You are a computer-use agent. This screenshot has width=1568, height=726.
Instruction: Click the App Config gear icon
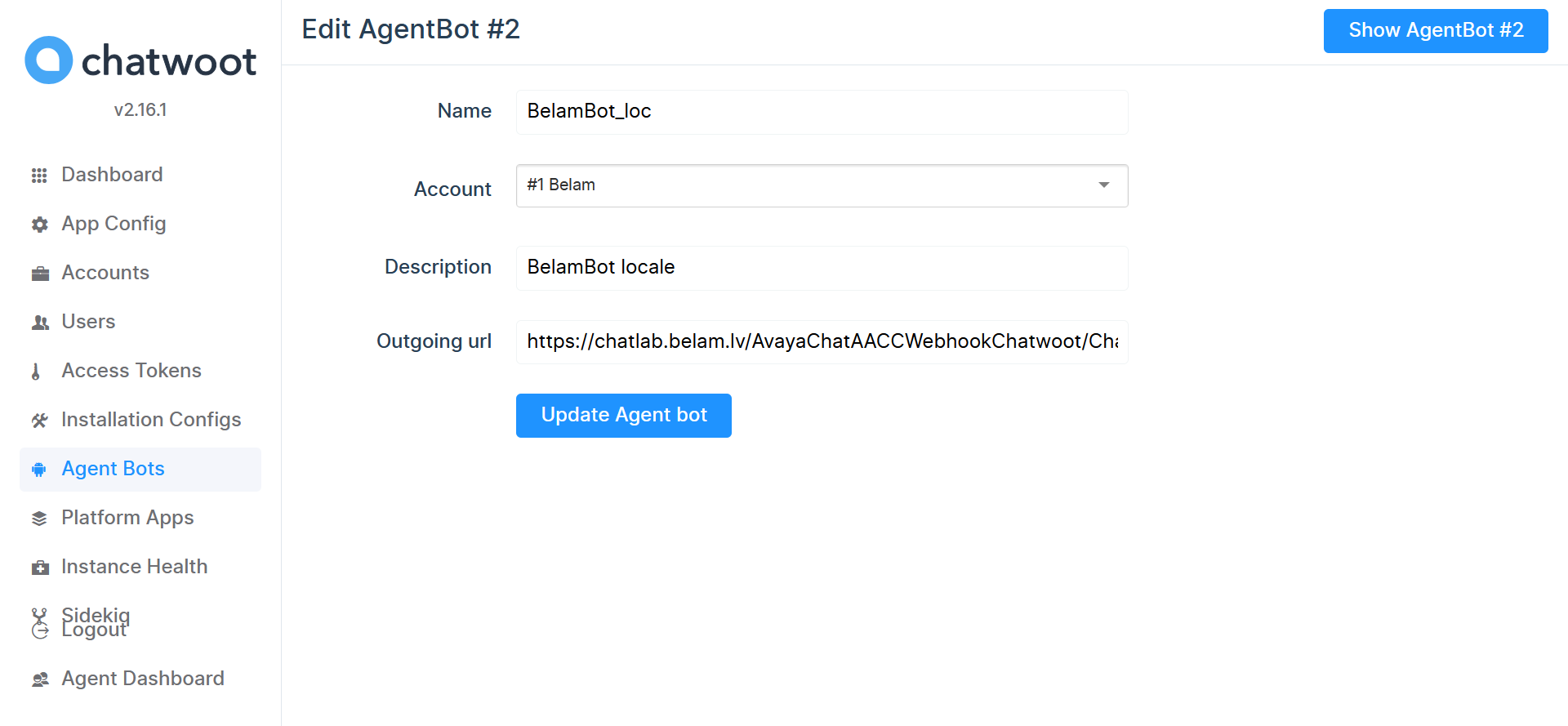click(x=39, y=225)
